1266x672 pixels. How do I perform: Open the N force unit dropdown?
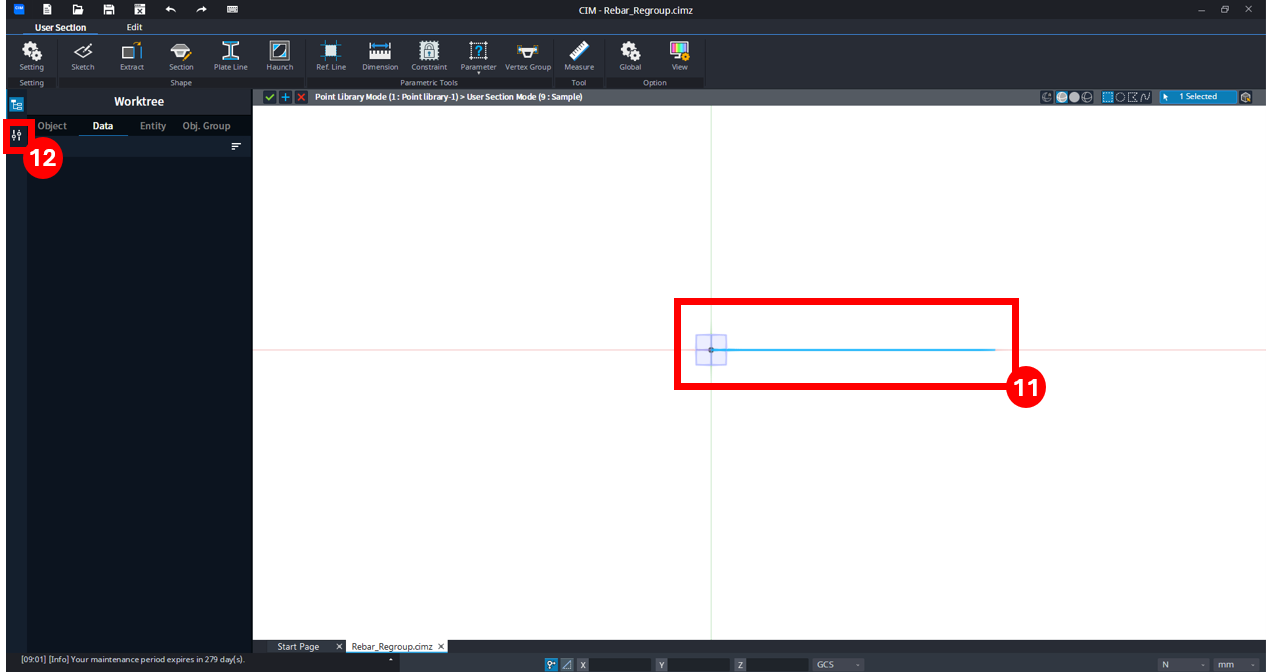[1183, 664]
